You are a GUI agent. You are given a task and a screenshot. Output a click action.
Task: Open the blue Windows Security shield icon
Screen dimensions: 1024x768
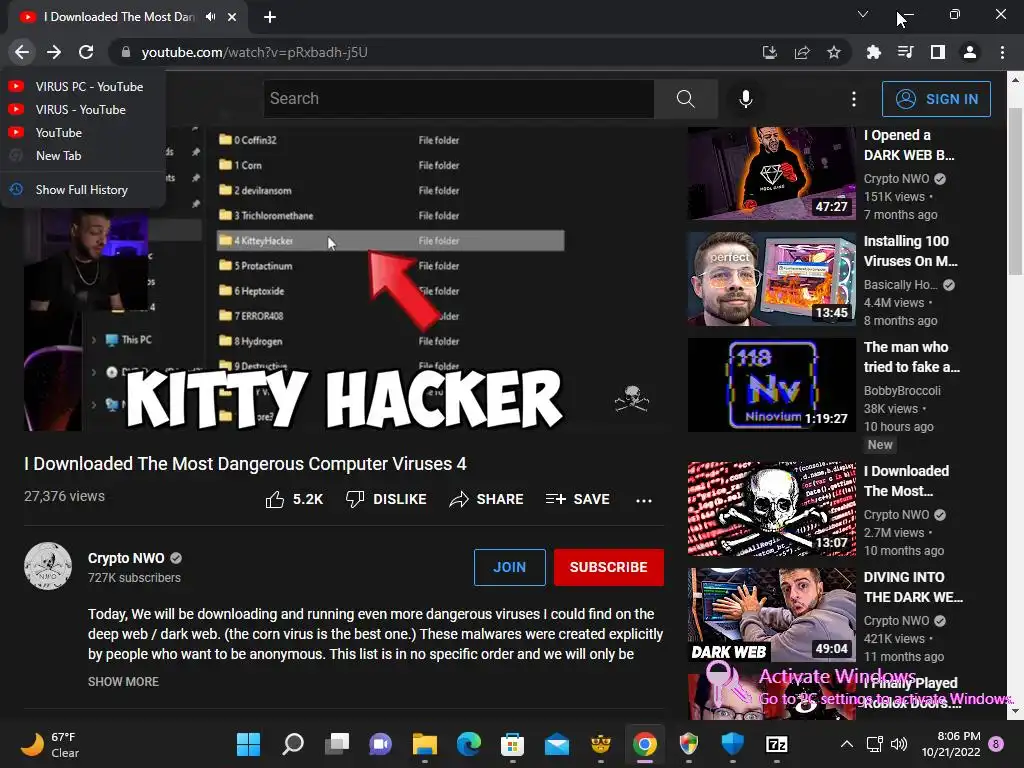[733, 744]
